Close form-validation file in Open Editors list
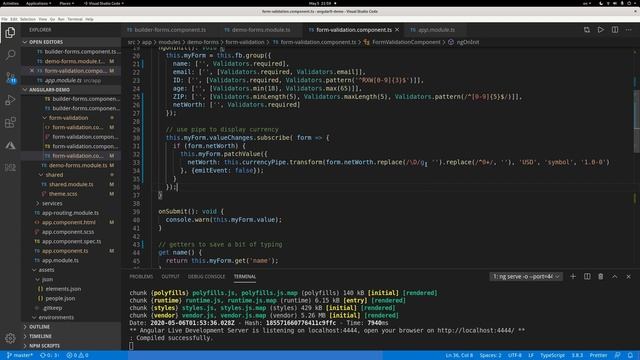Image resolution: width=640 pixels, height=360 pixels. tap(32, 71)
